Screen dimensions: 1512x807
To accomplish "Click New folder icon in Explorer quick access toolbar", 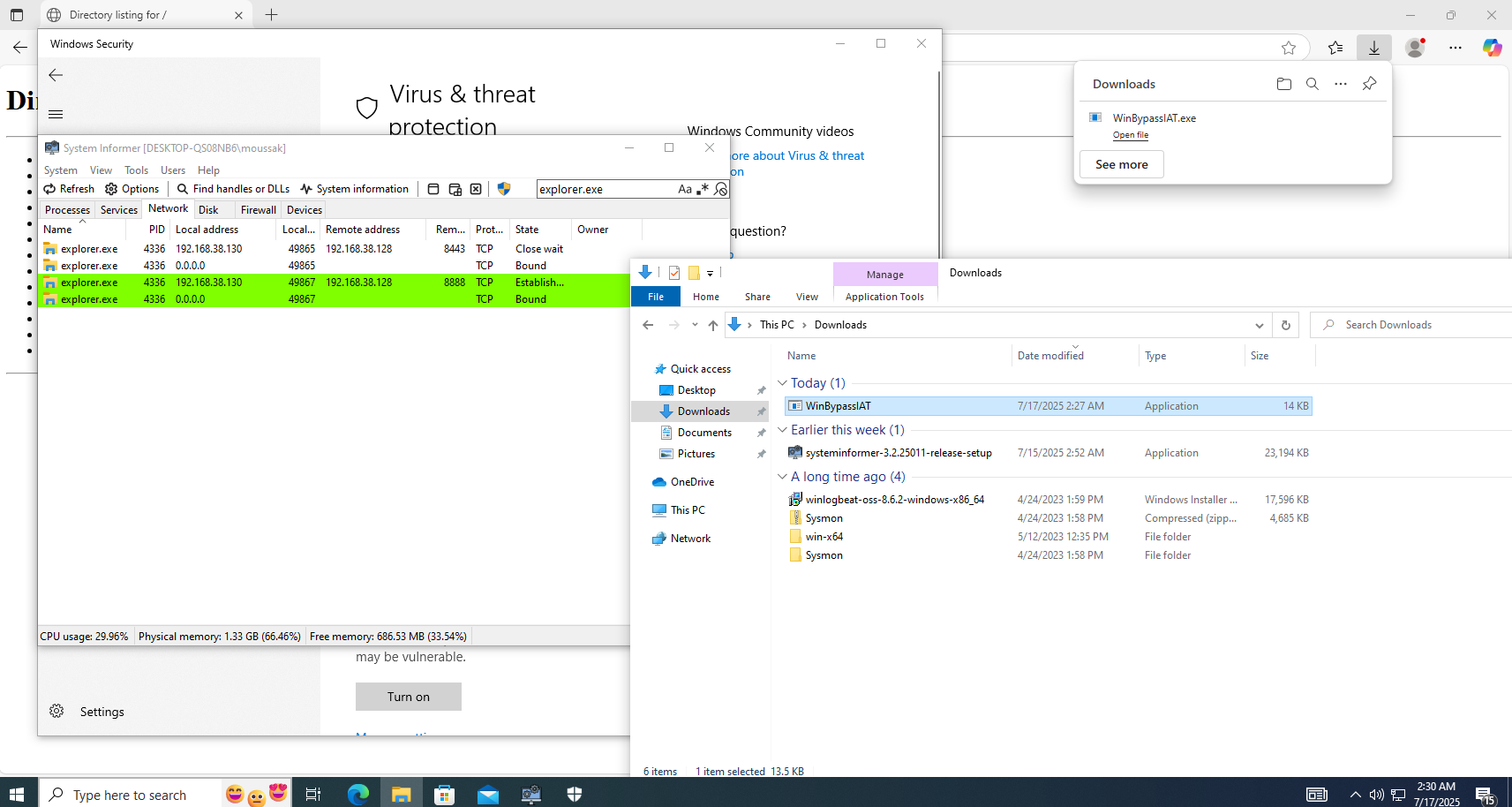I will (x=694, y=273).
